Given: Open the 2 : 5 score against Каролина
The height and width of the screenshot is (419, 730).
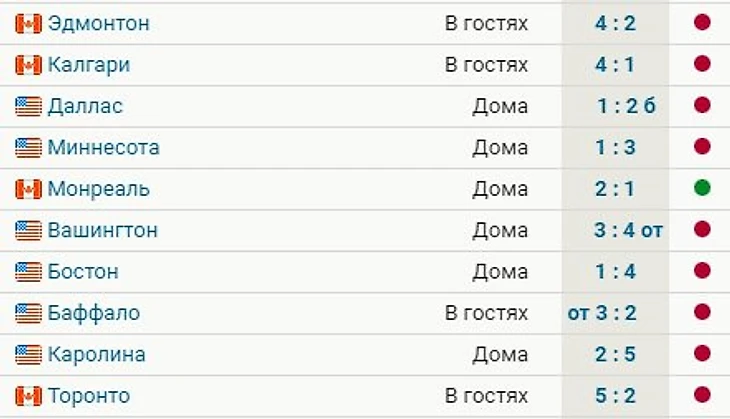Looking at the screenshot, I should point(615,355).
